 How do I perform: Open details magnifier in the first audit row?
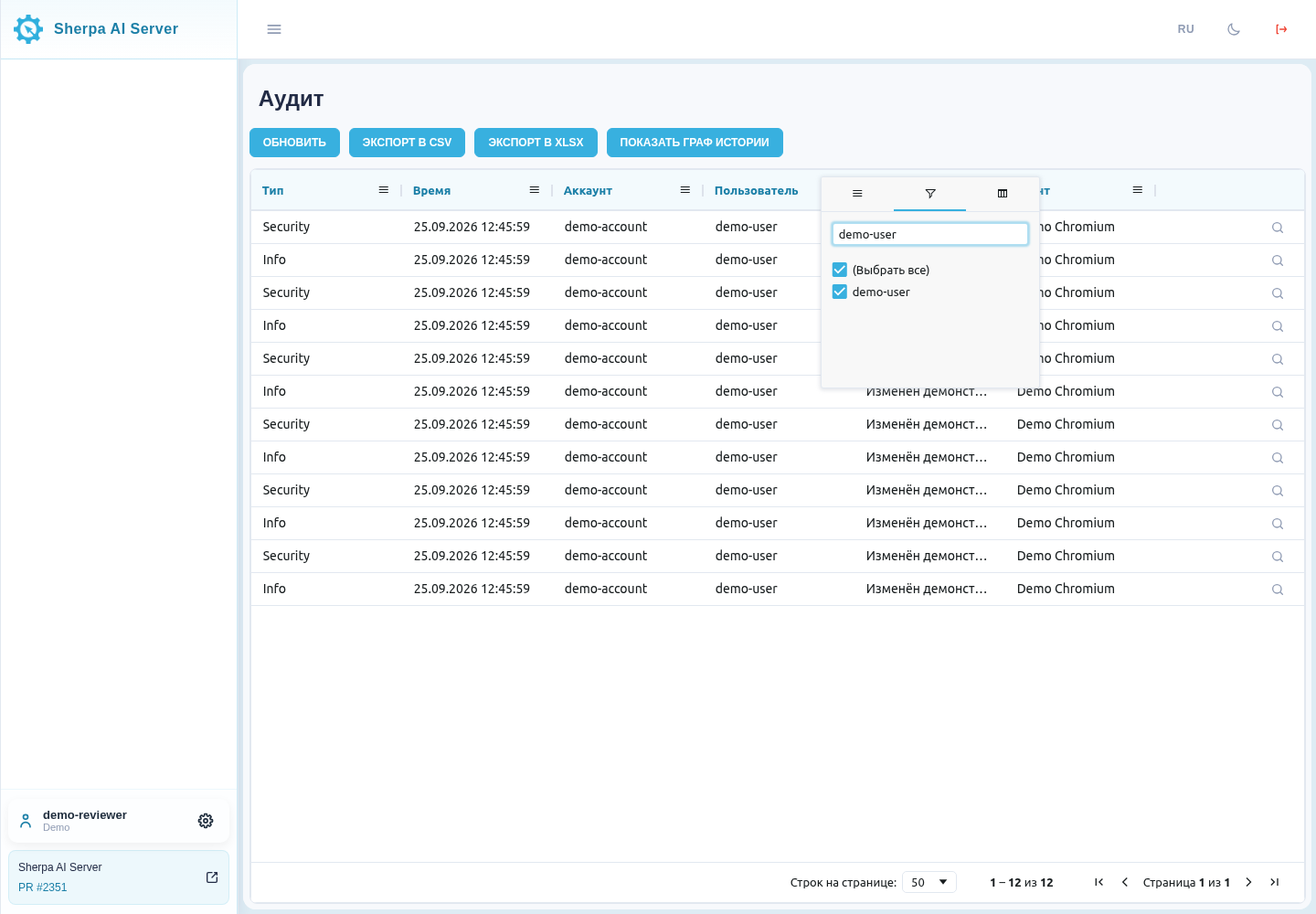click(x=1278, y=228)
